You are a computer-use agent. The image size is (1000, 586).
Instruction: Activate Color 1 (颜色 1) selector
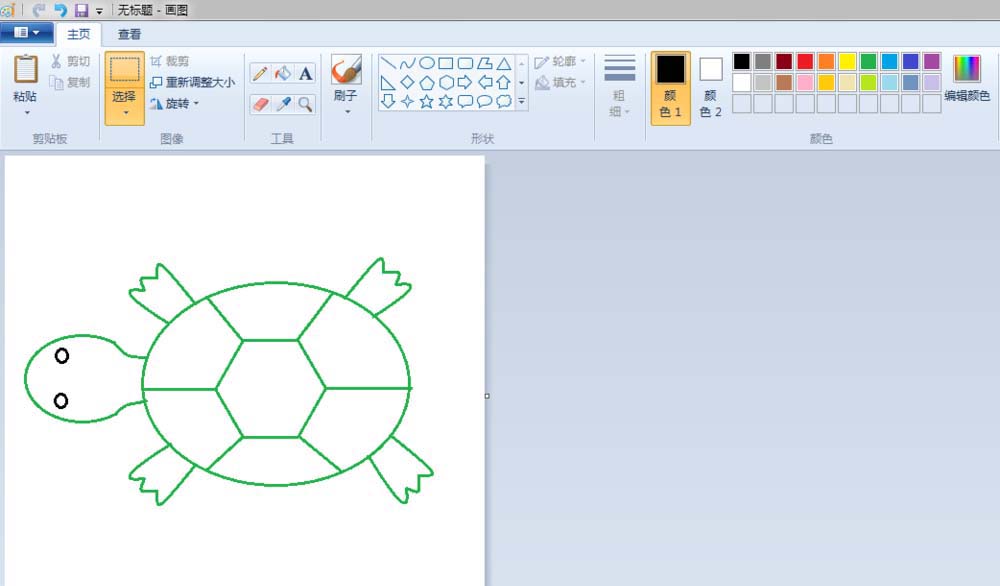click(x=670, y=88)
